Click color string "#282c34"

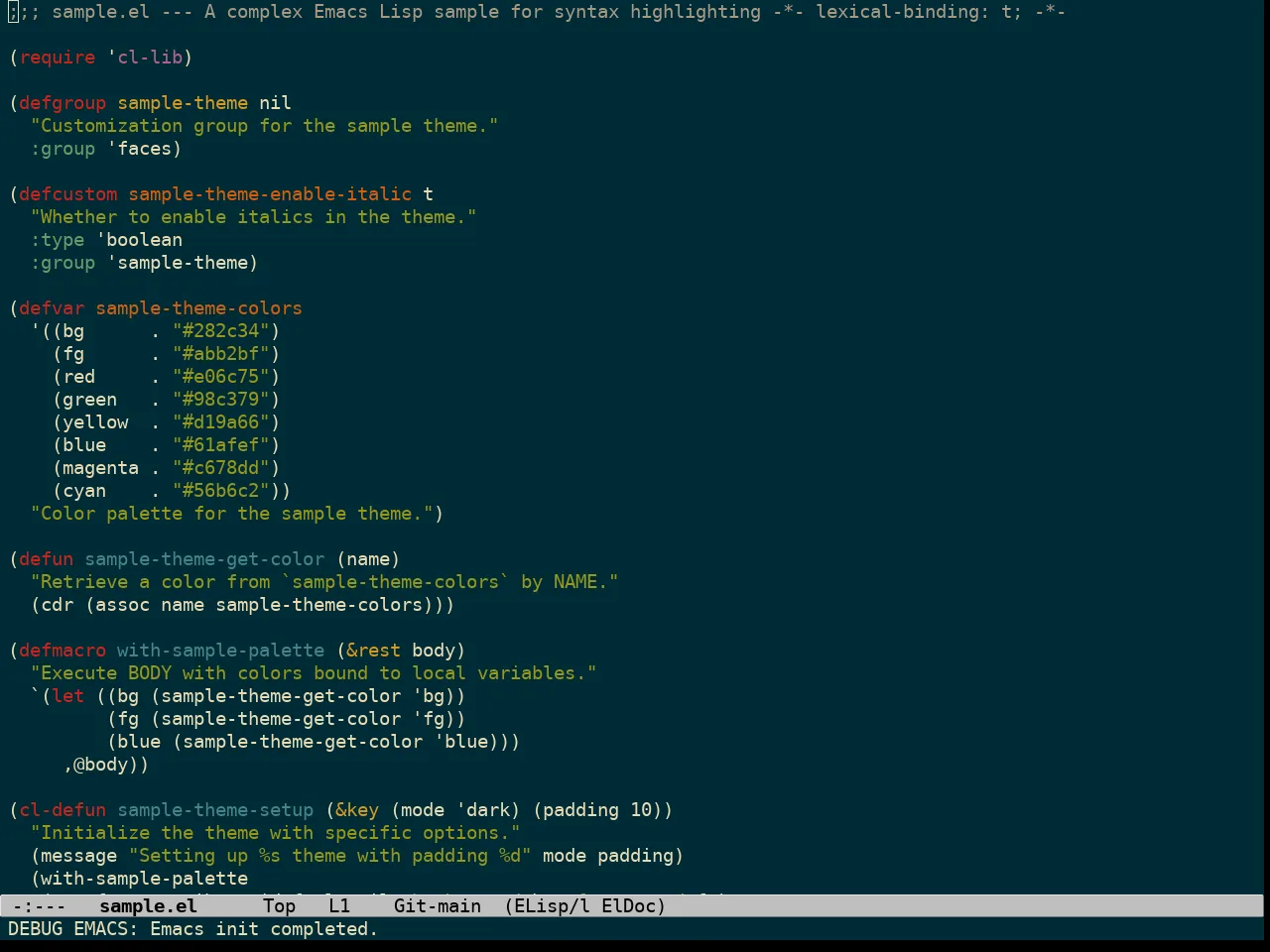221,331
